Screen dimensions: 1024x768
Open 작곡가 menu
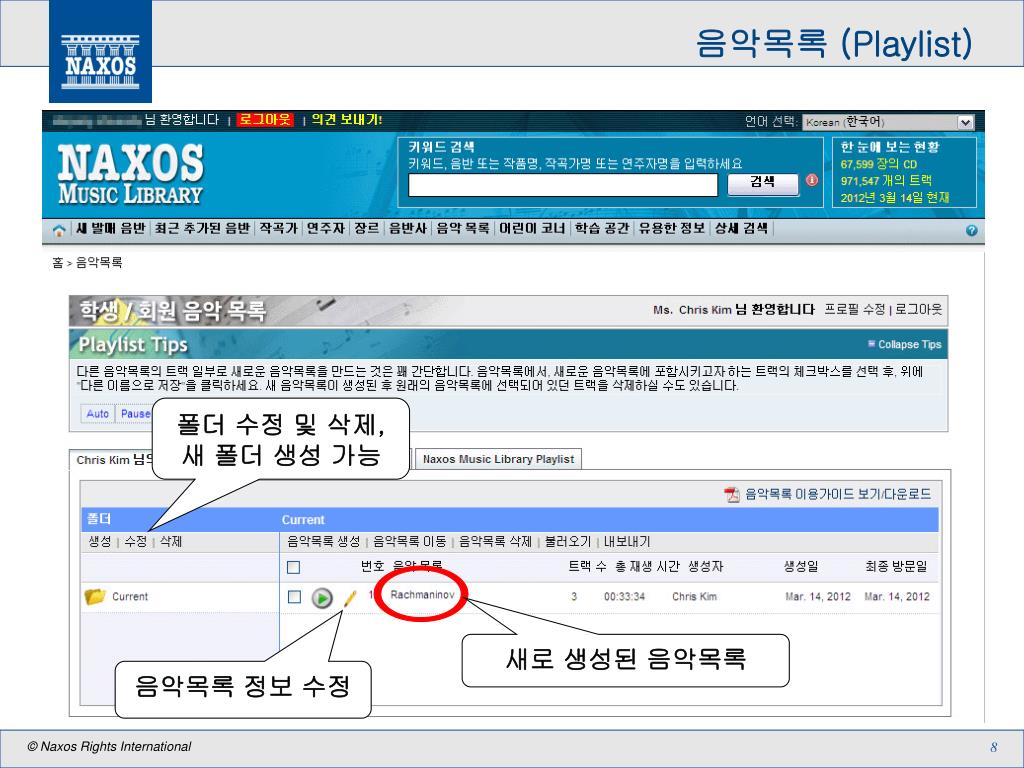(278, 228)
